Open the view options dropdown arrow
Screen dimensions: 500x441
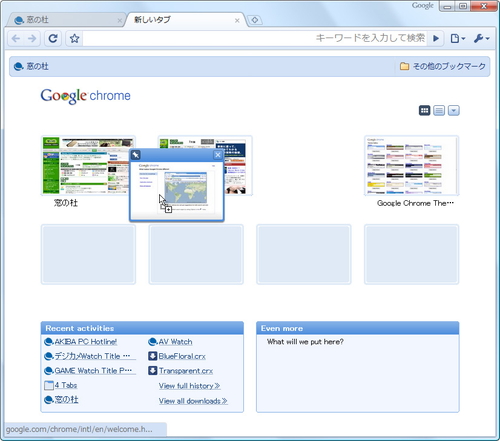(454, 110)
